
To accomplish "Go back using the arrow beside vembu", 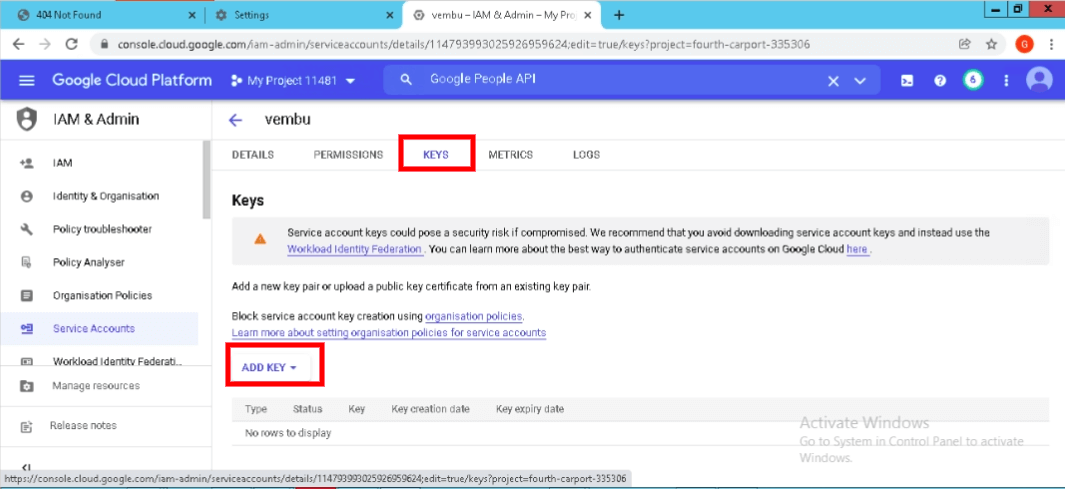I will point(236,120).
